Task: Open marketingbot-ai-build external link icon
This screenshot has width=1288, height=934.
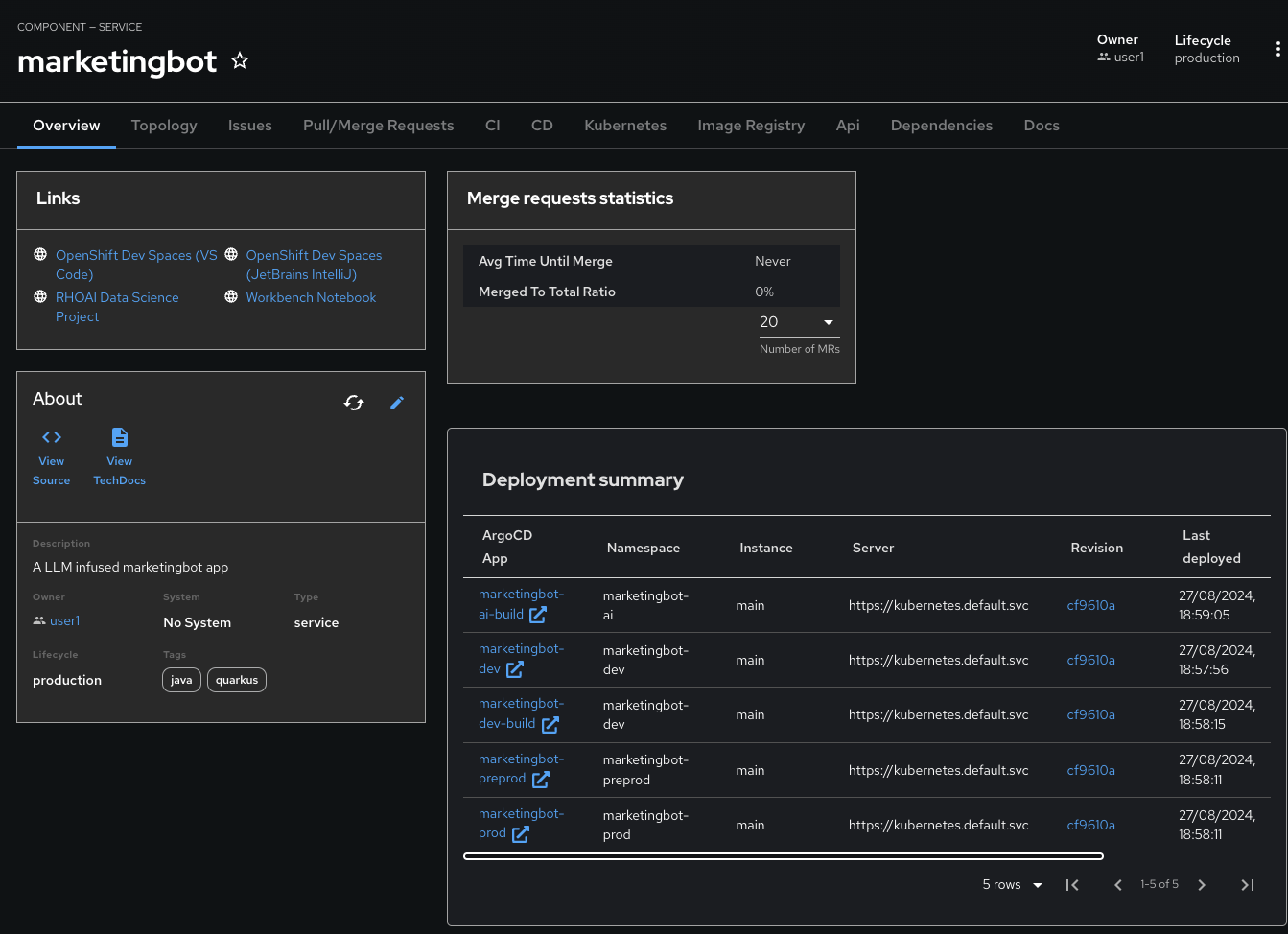Action: pyautogui.click(x=538, y=615)
